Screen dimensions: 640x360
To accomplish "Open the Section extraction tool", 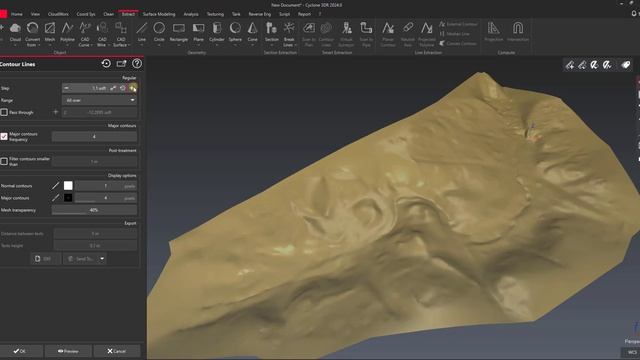I will (x=271, y=32).
